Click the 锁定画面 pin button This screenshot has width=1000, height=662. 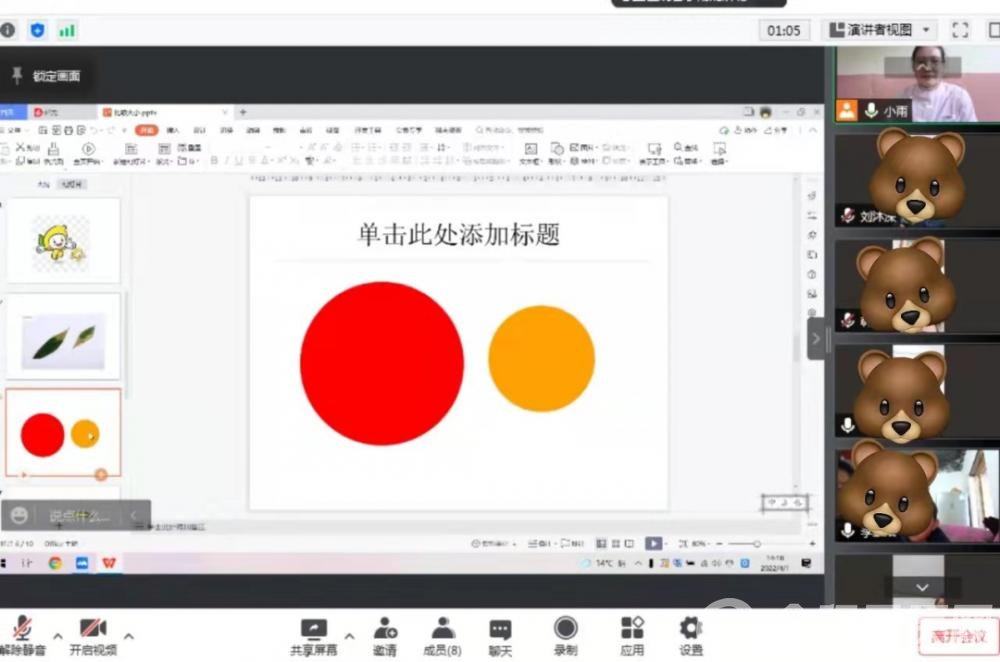coord(46,76)
